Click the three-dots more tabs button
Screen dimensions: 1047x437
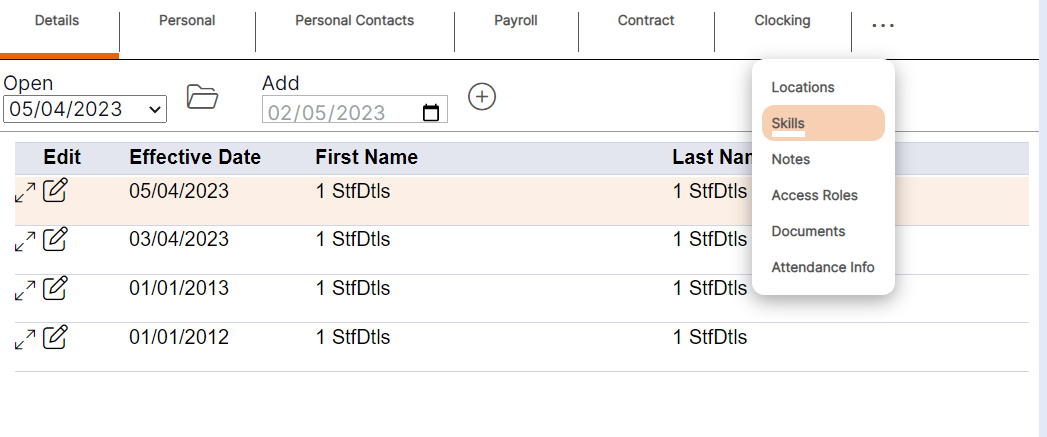[x=882, y=25]
